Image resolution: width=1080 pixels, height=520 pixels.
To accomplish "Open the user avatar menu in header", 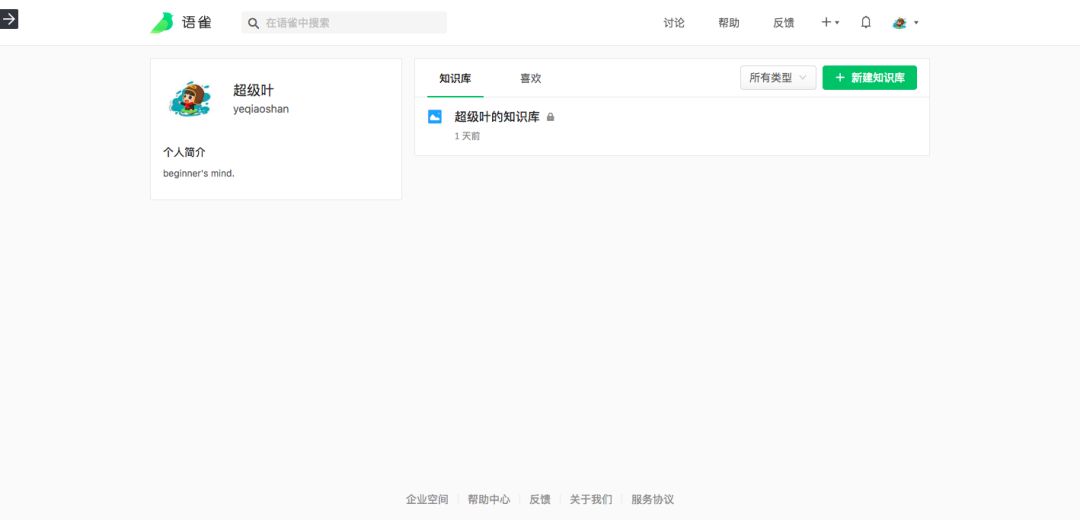I will [x=905, y=23].
